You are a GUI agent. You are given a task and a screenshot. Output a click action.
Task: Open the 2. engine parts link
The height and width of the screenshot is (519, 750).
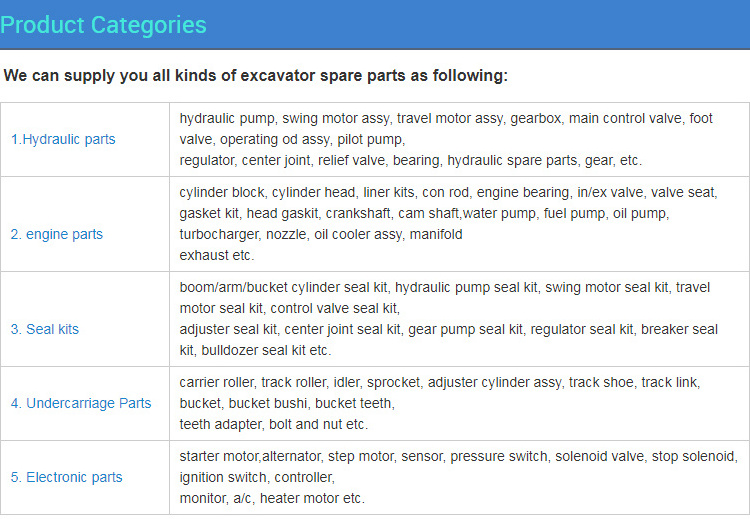tap(57, 234)
